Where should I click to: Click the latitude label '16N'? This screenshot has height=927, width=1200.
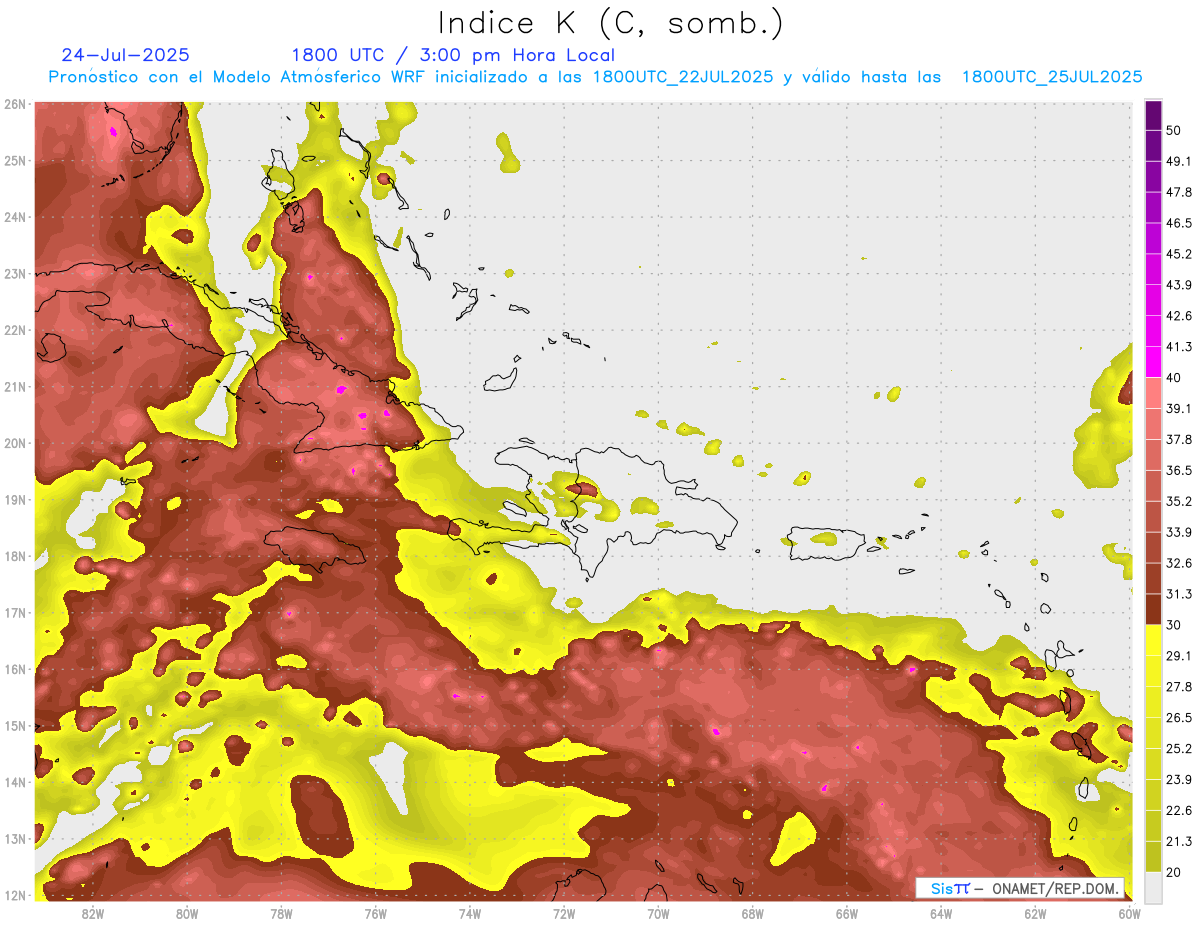pos(15,669)
